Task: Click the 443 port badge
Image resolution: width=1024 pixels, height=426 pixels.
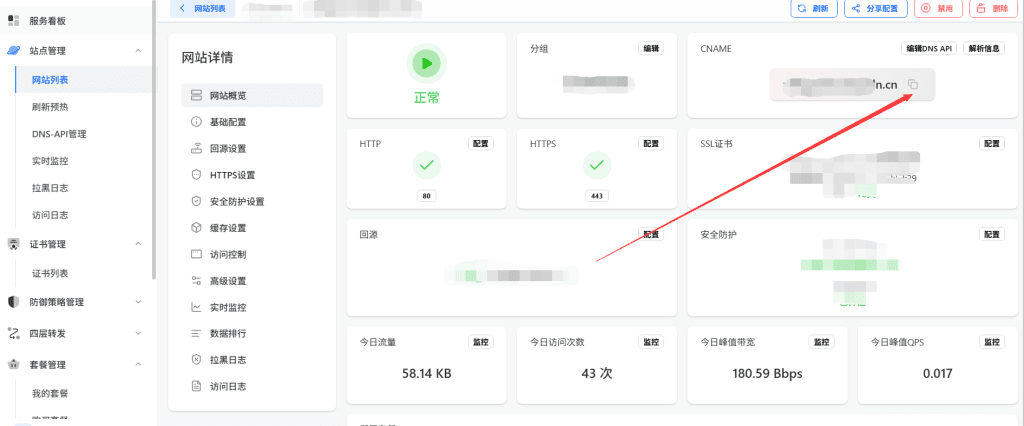Action: tap(596, 195)
